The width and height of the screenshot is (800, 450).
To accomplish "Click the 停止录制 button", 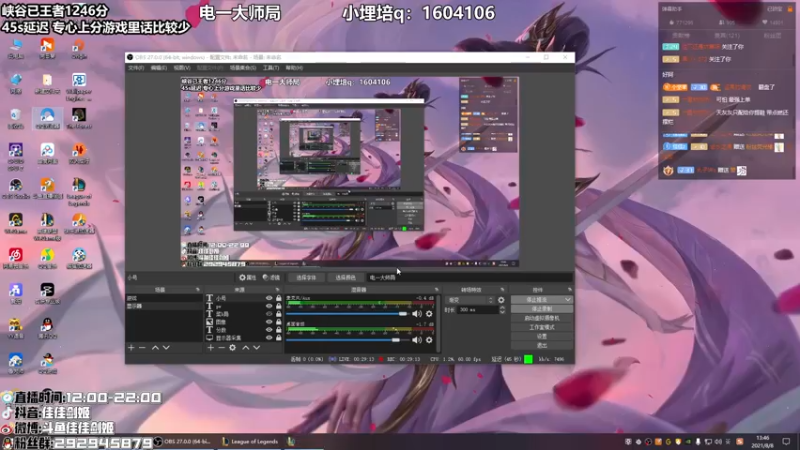I will tap(542, 309).
